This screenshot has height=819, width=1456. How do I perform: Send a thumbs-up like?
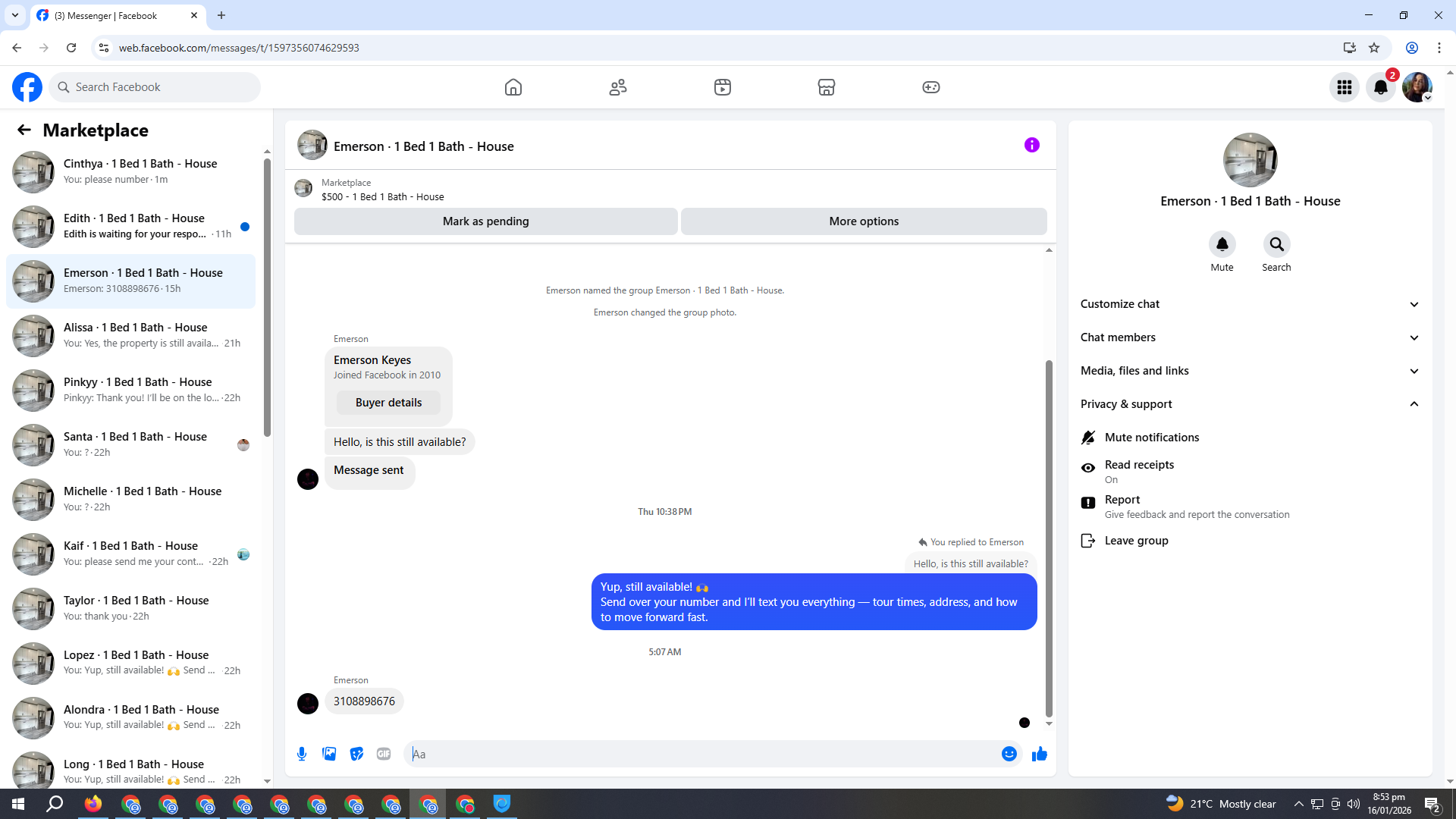coord(1039,754)
